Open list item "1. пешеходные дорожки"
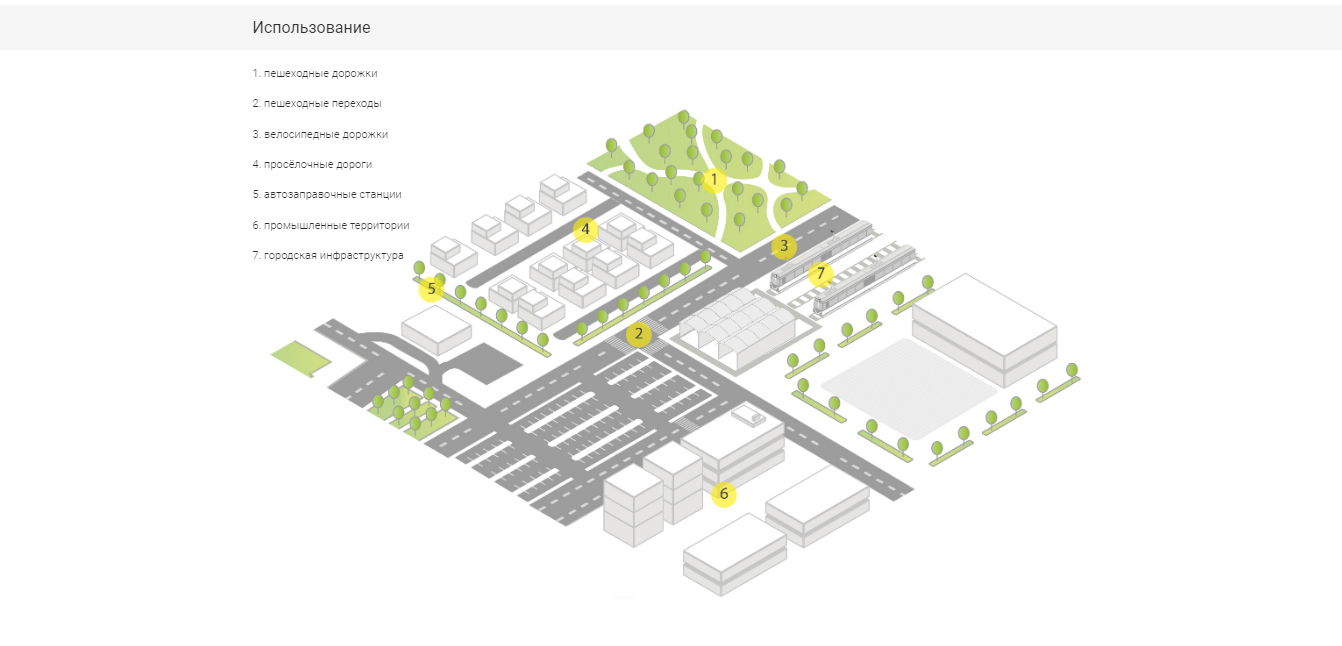Viewport: 1342px width, 646px height. (315, 74)
